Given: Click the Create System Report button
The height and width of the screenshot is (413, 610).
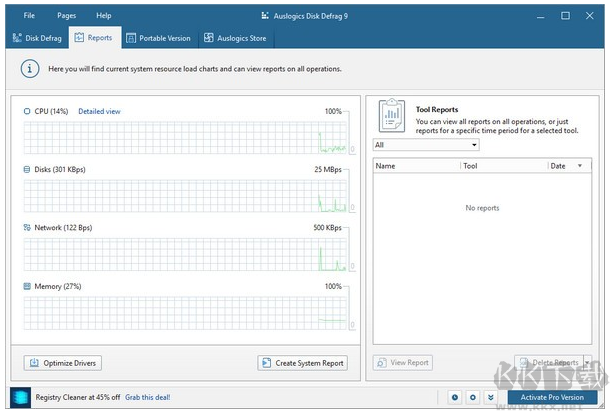Looking at the screenshot, I should pos(303,363).
